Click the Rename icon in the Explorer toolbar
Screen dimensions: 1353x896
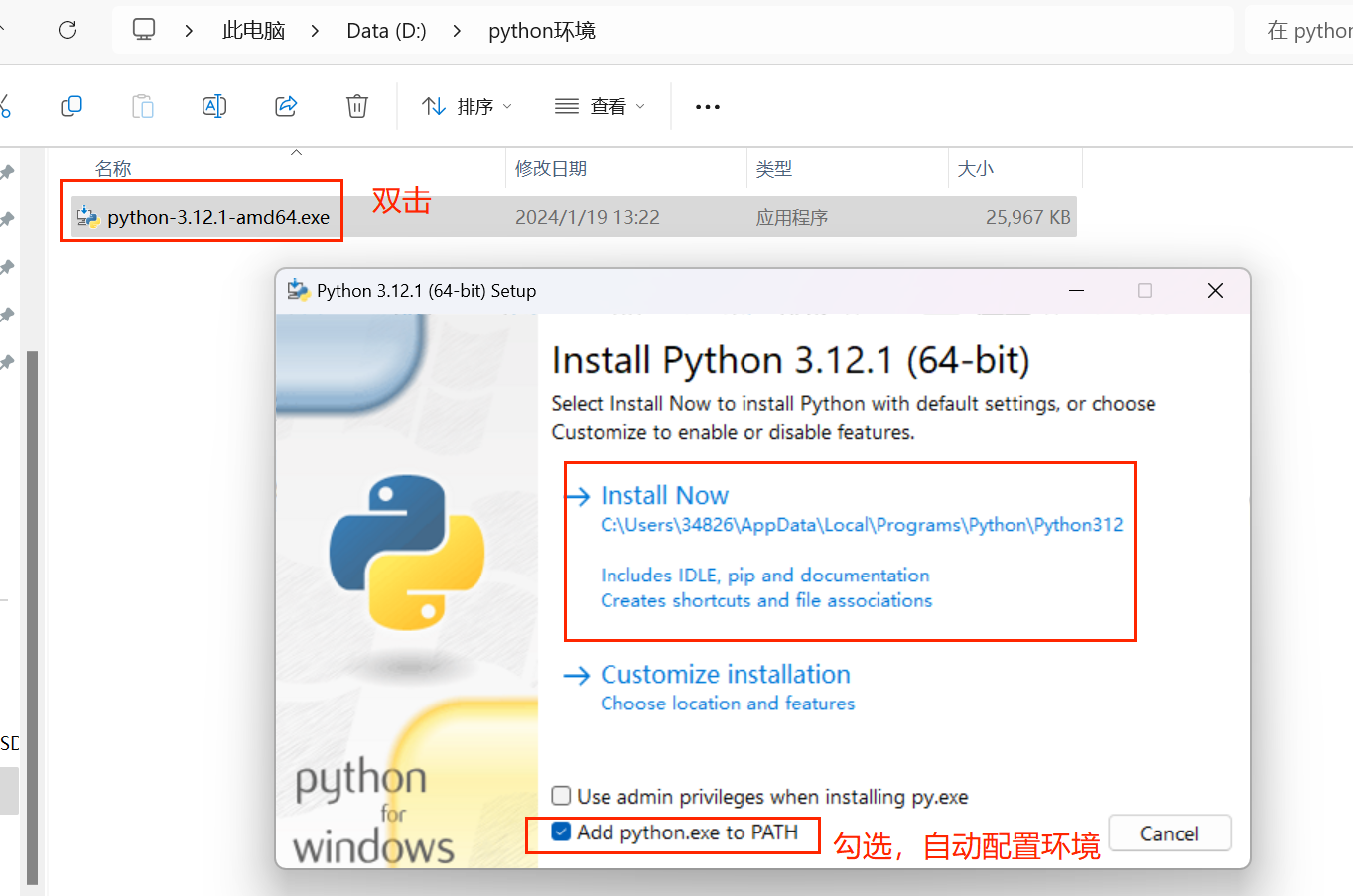pos(214,106)
